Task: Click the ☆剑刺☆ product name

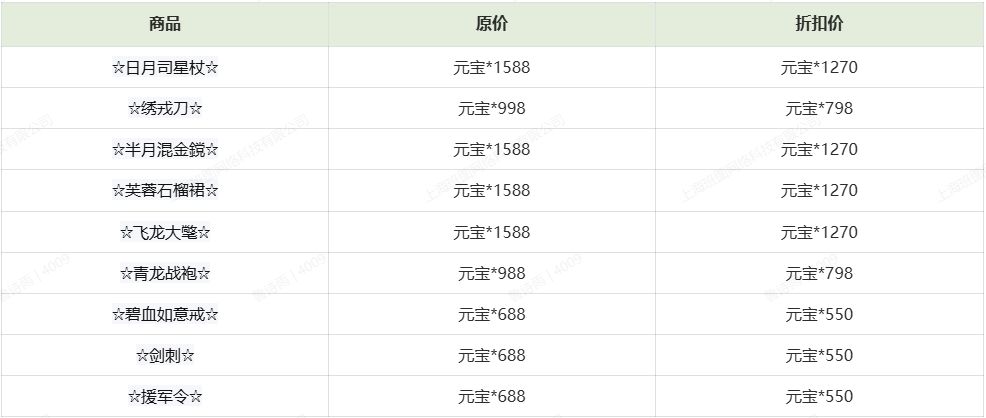Action: click(165, 355)
